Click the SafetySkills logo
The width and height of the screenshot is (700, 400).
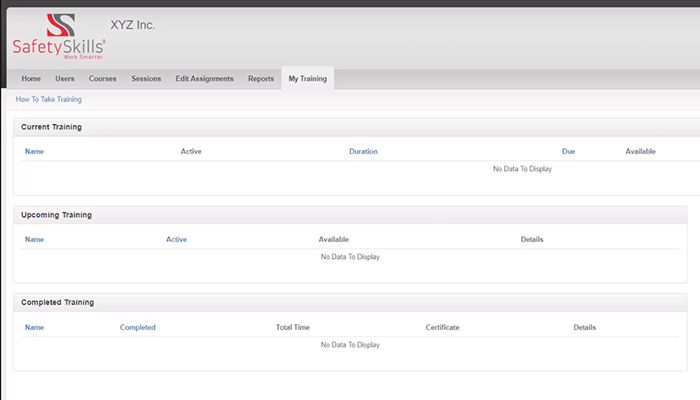(x=58, y=37)
